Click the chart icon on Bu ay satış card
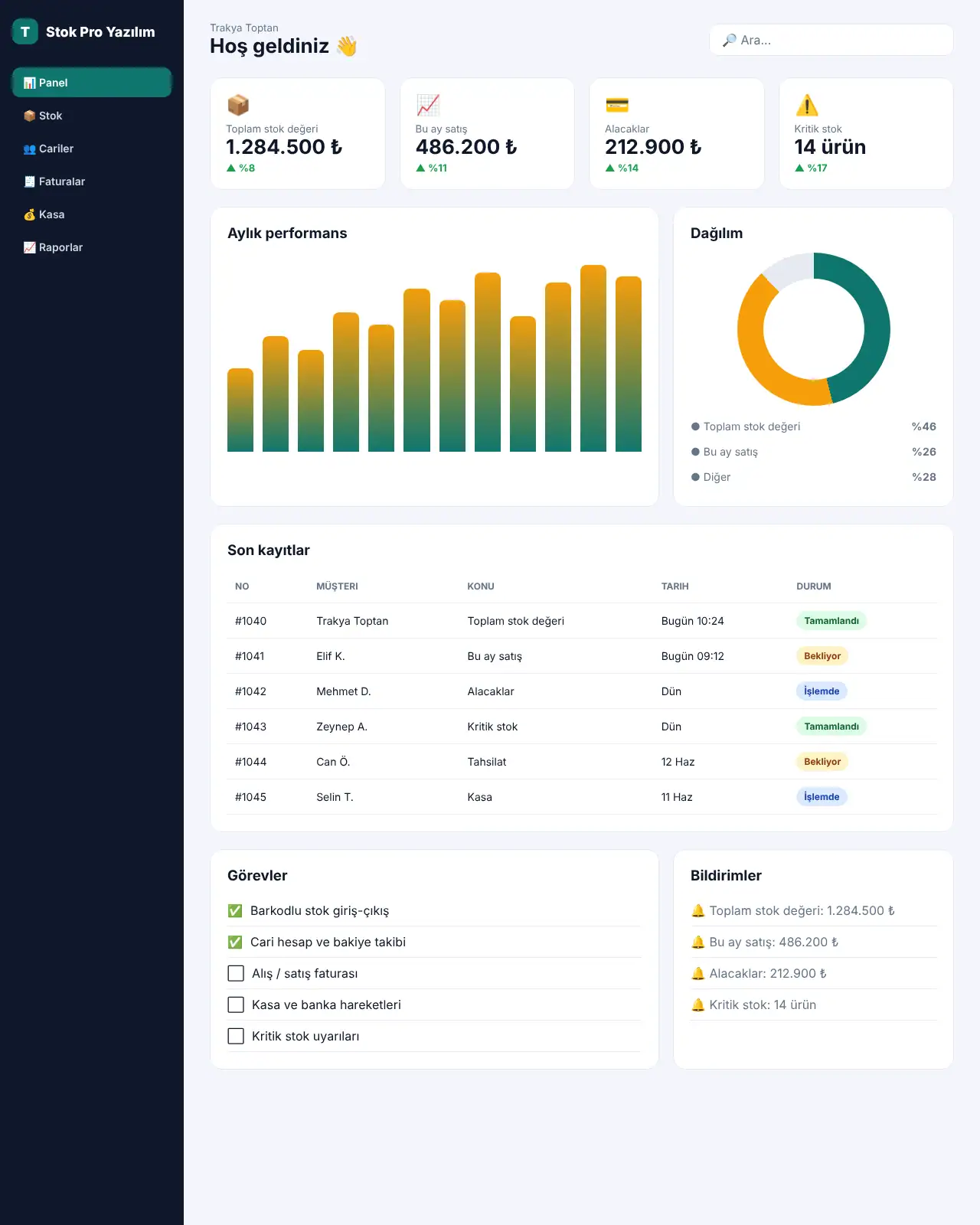Viewport: 980px width, 1225px height. 428,105
